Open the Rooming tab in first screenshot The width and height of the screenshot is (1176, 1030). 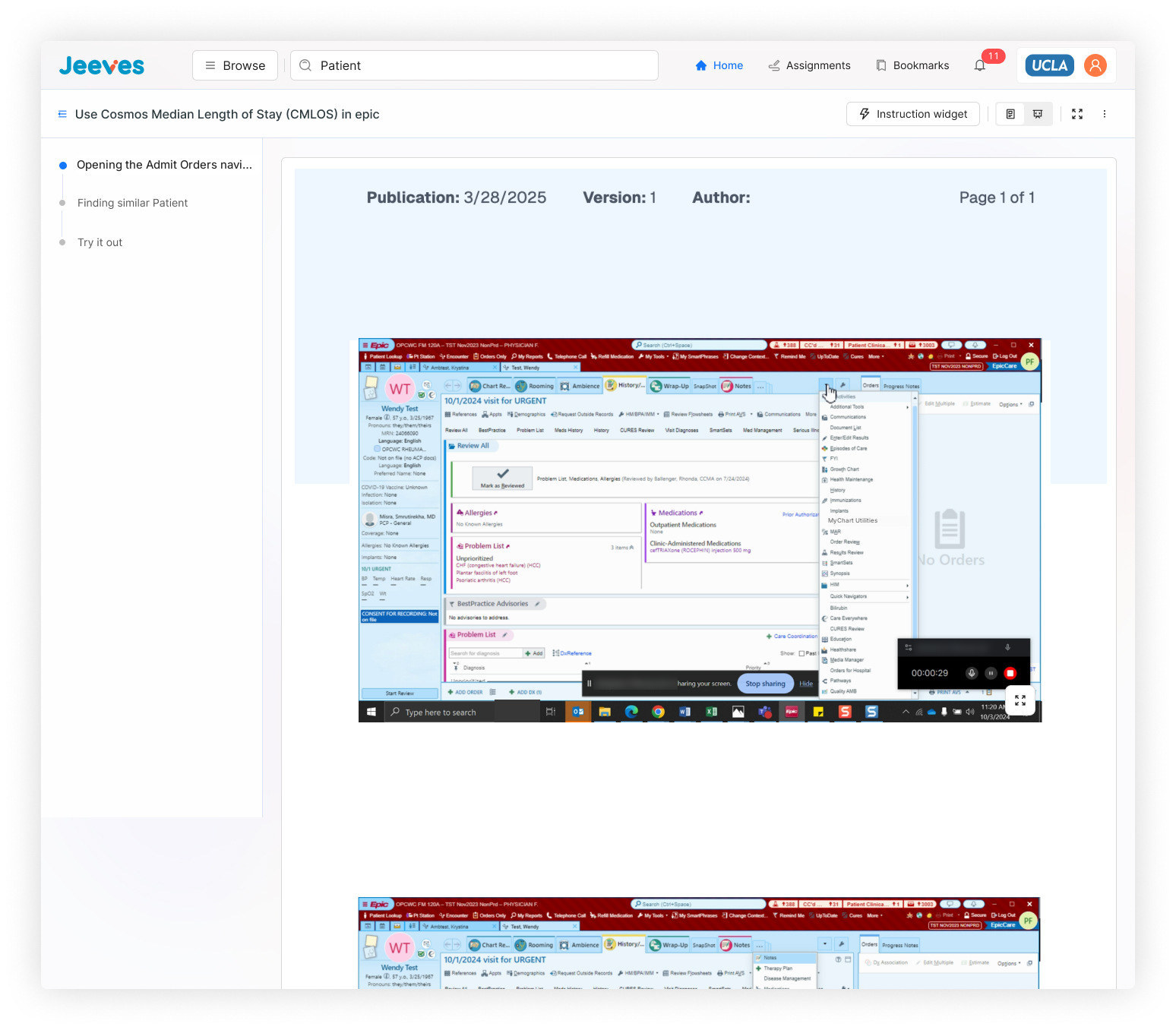tap(535, 386)
